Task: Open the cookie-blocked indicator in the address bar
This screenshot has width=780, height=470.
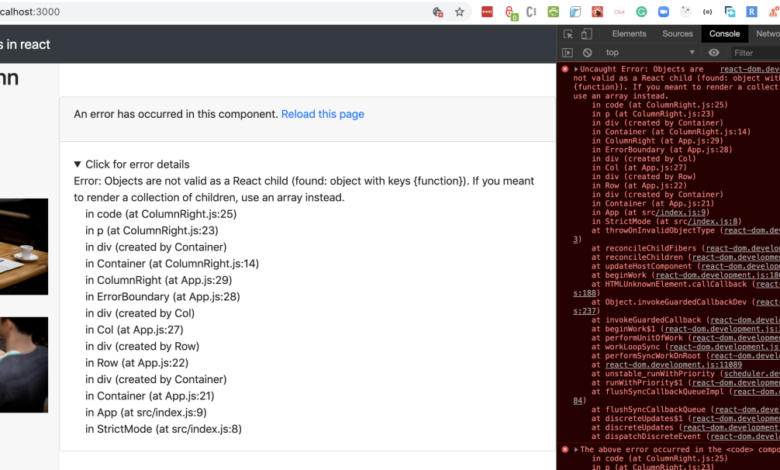Action: coord(438,12)
